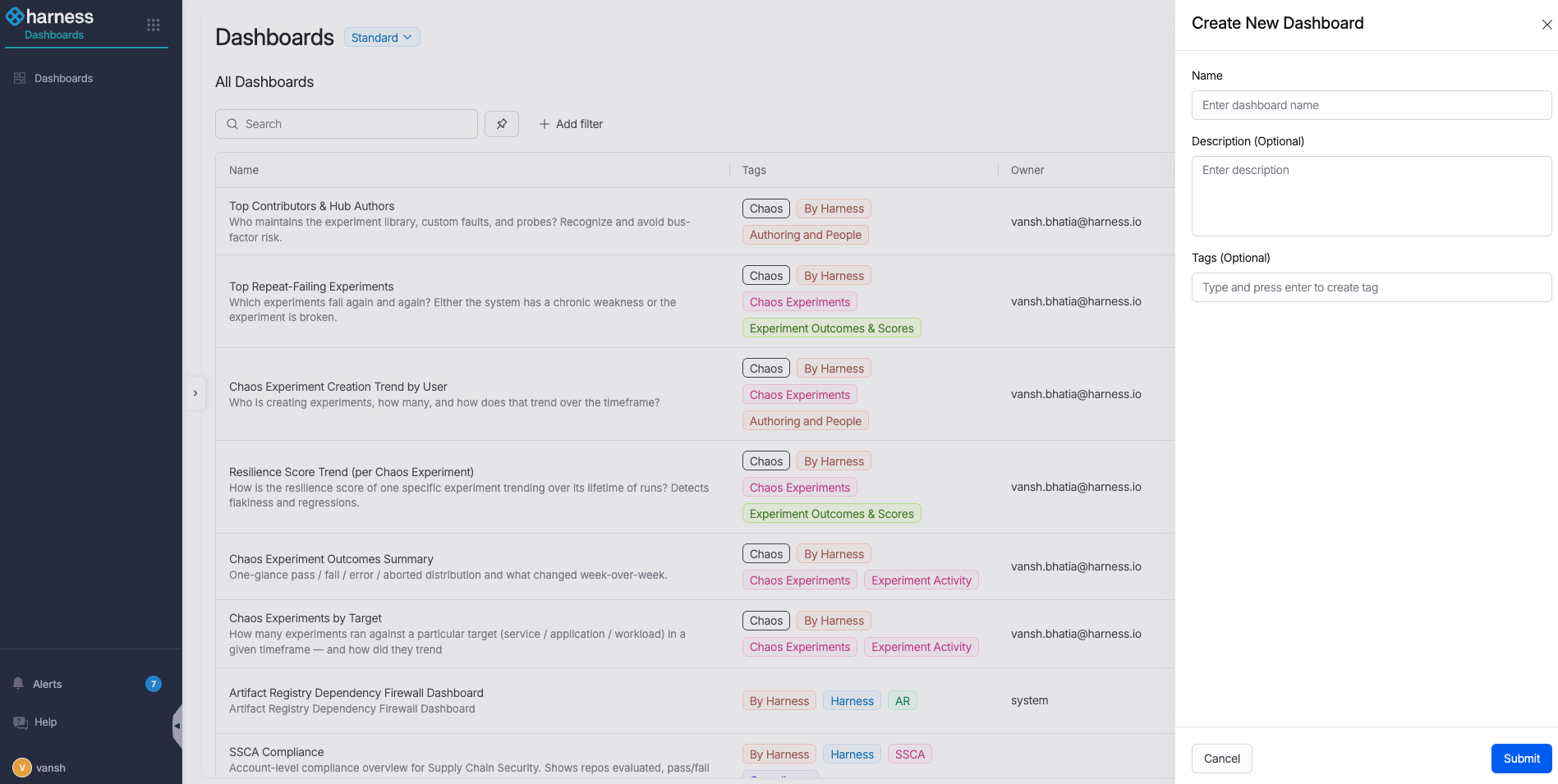
Task: Click the pin filter button
Action: pos(502,124)
